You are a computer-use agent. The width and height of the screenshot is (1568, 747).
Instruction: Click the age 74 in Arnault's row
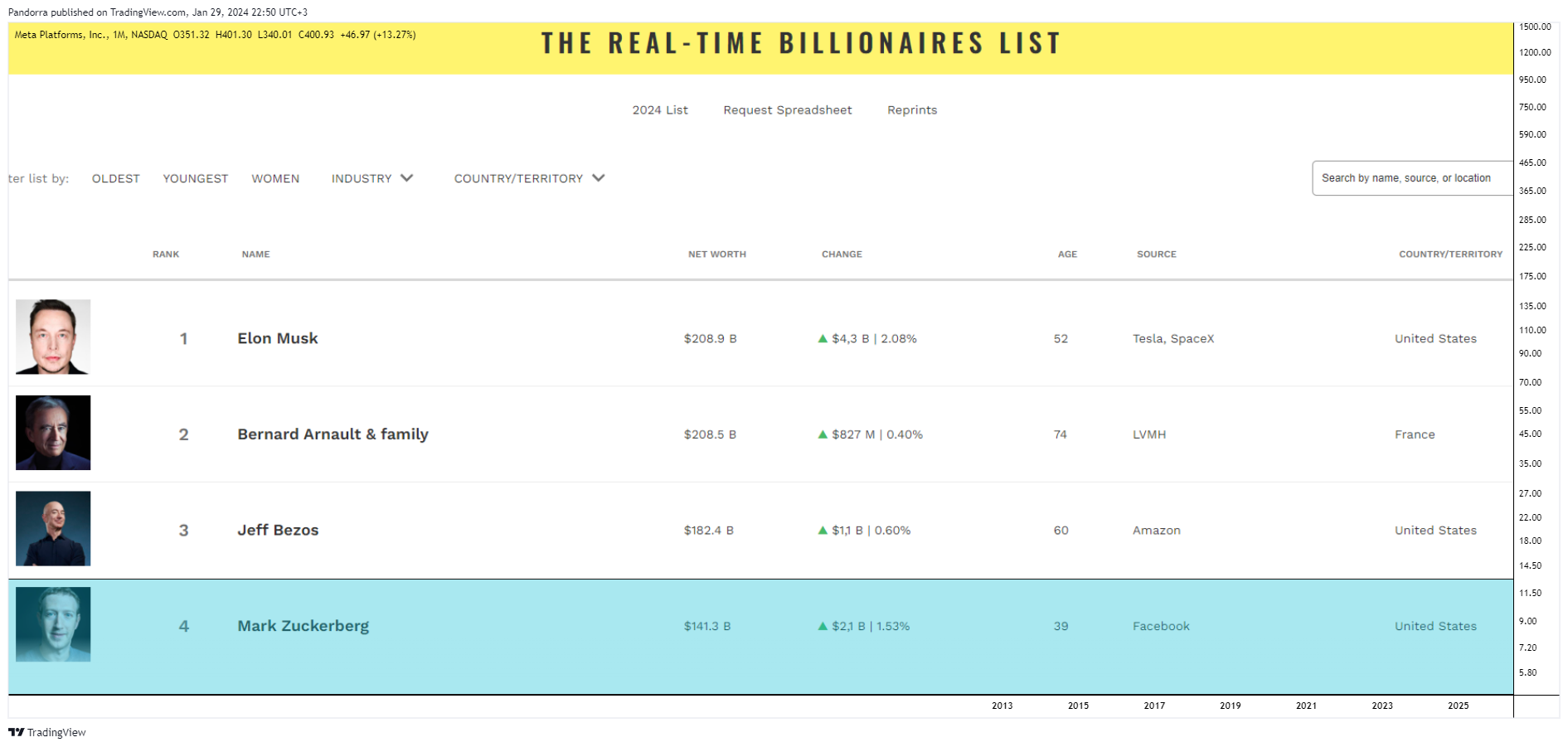tap(1061, 434)
